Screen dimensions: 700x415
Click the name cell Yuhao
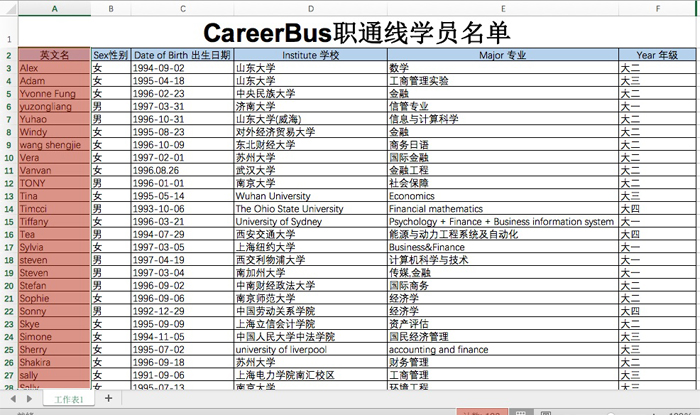pyautogui.click(x=54, y=119)
